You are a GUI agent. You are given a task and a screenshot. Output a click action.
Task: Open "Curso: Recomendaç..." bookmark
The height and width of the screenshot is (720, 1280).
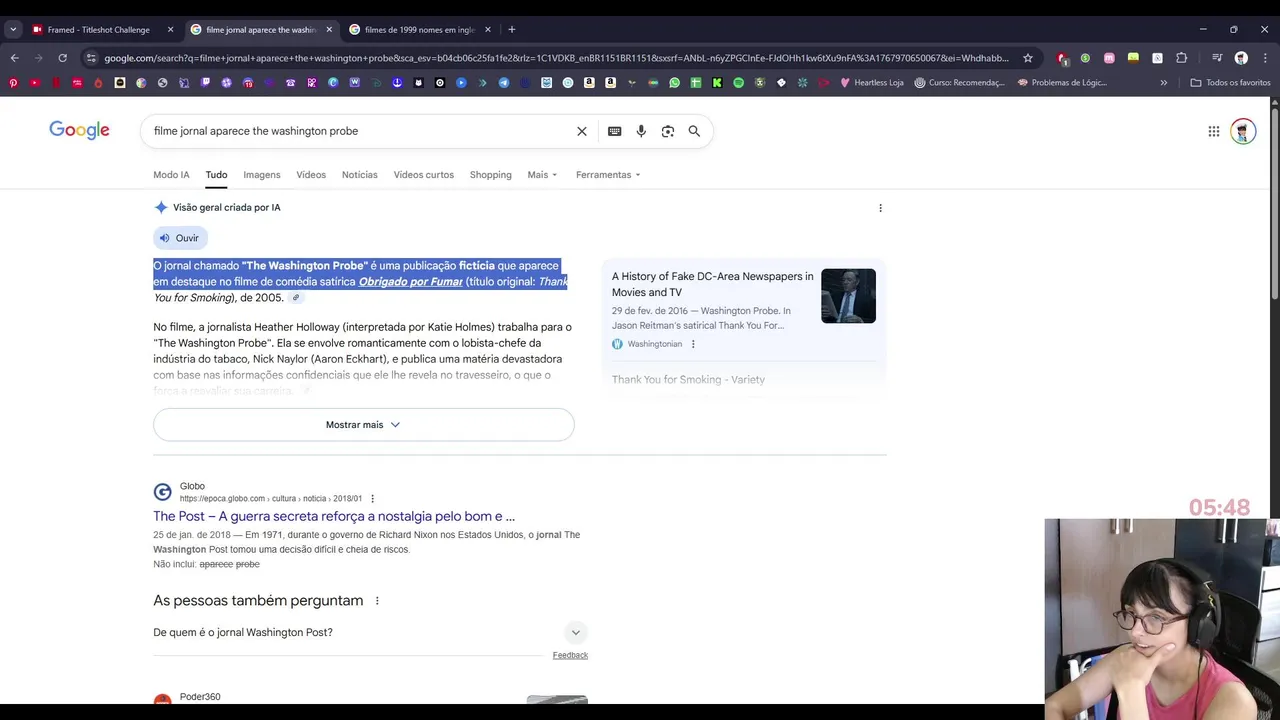coord(960,83)
